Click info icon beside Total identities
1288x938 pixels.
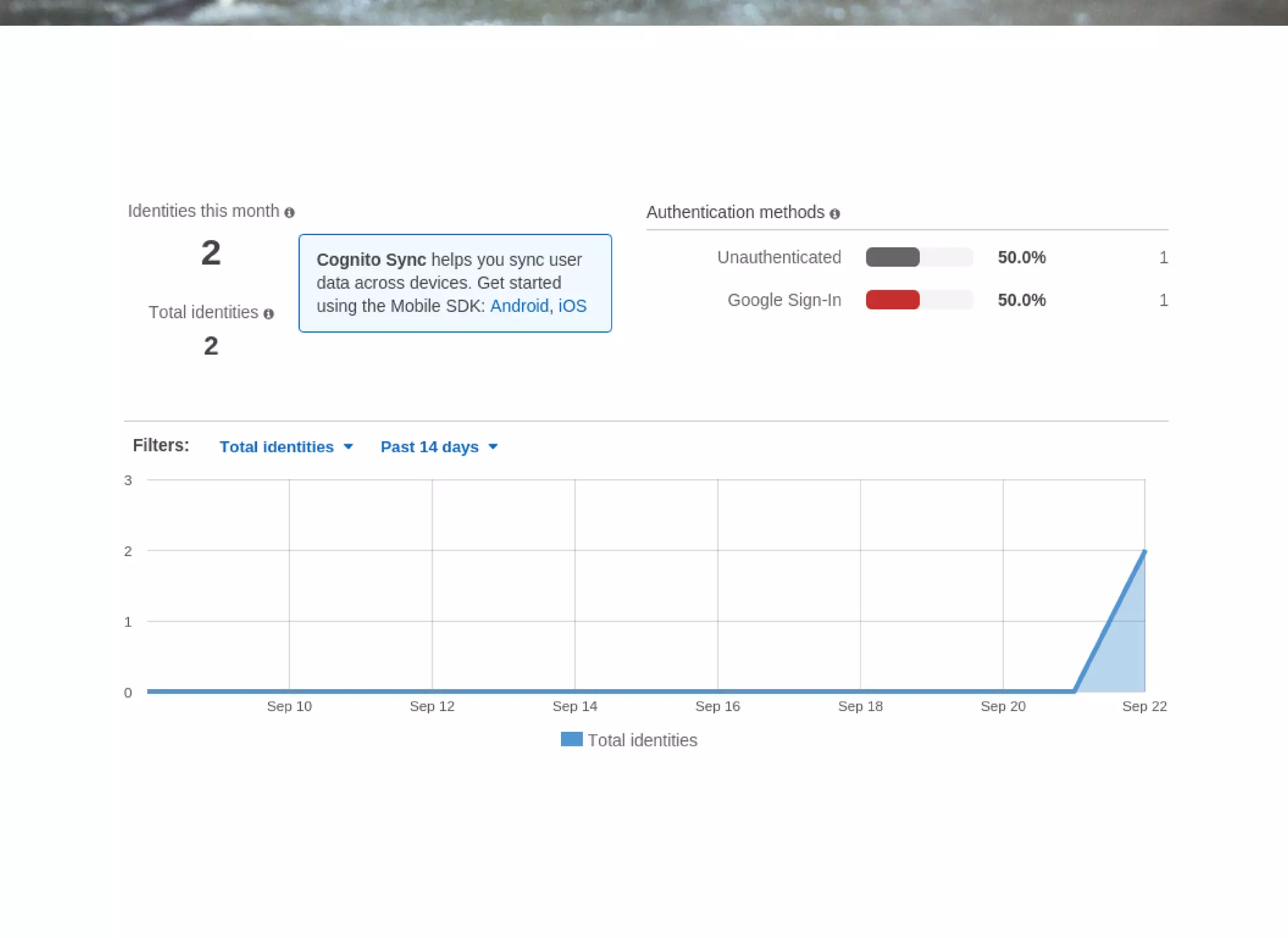[x=269, y=314]
